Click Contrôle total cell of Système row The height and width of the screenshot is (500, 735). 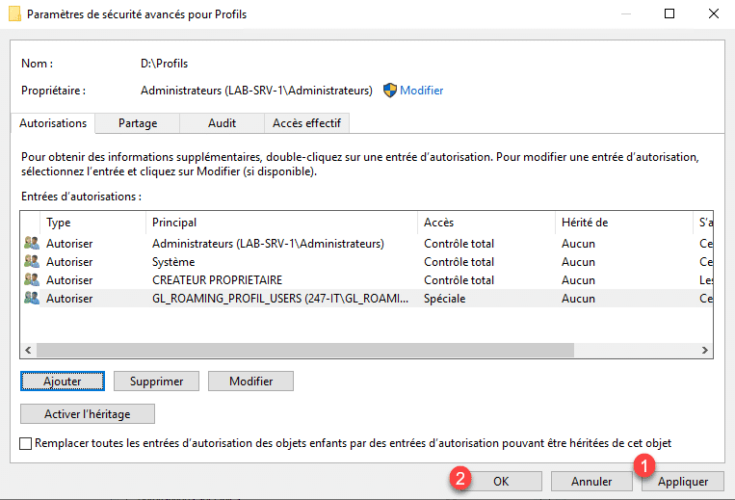click(459, 262)
